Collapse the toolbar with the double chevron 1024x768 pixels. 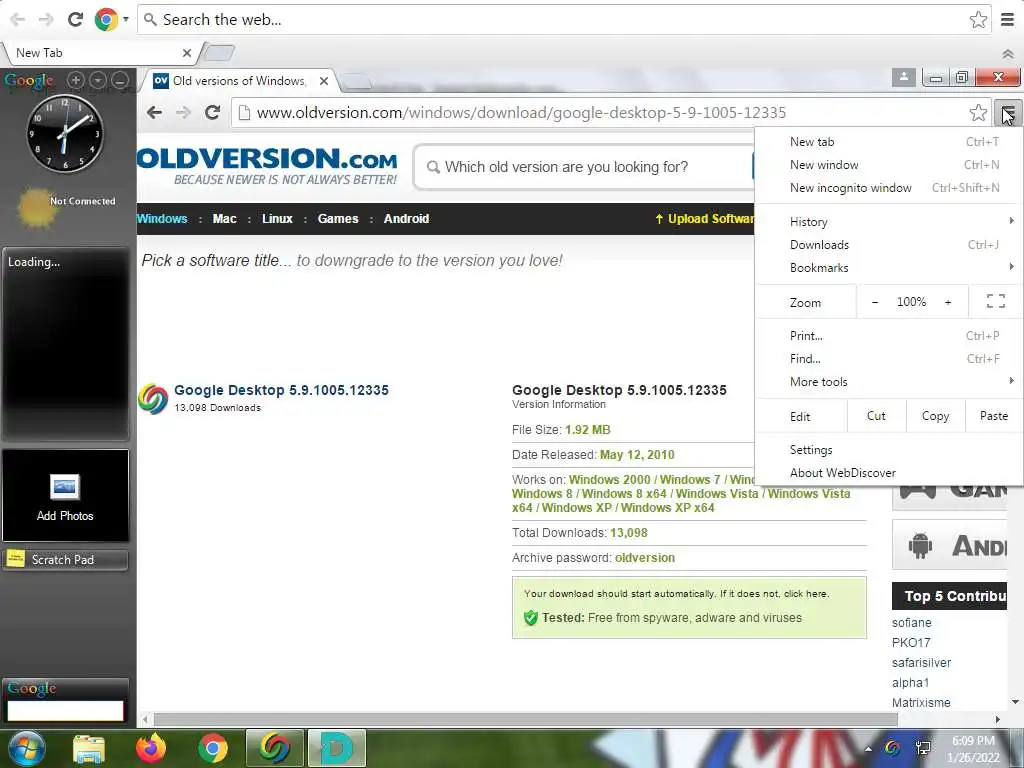click(x=1008, y=54)
